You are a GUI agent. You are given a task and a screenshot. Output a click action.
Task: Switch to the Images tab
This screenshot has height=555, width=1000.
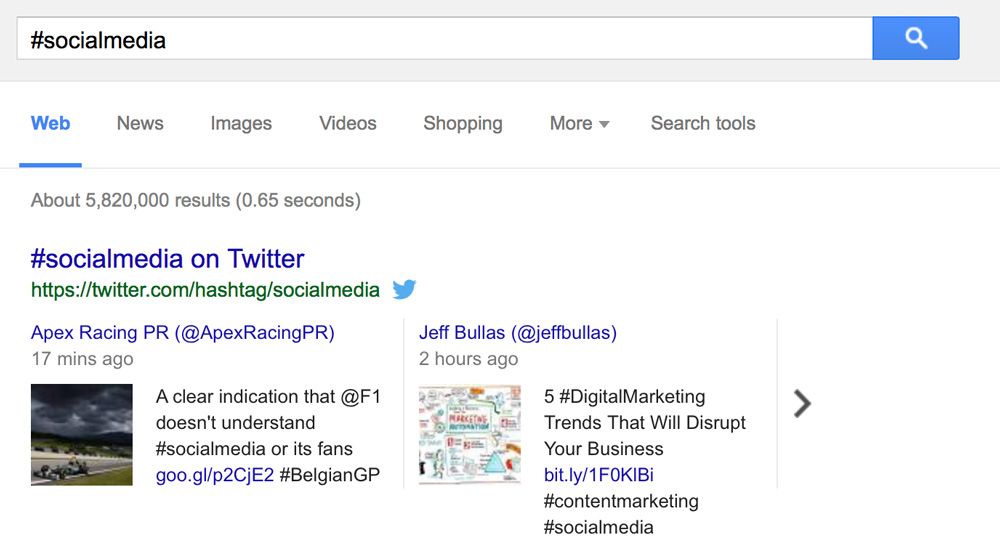click(x=241, y=123)
